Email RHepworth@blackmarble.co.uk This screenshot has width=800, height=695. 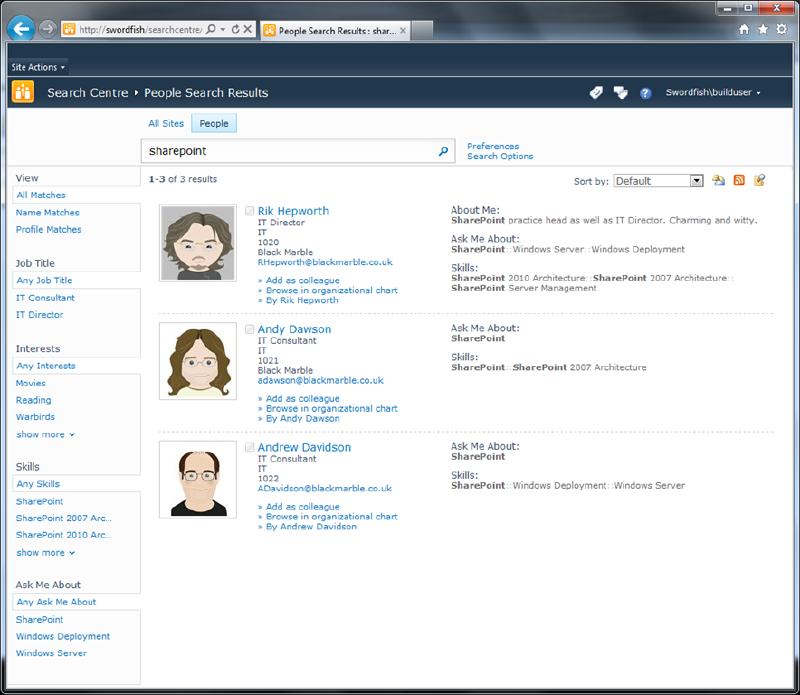tap(325, 262)
